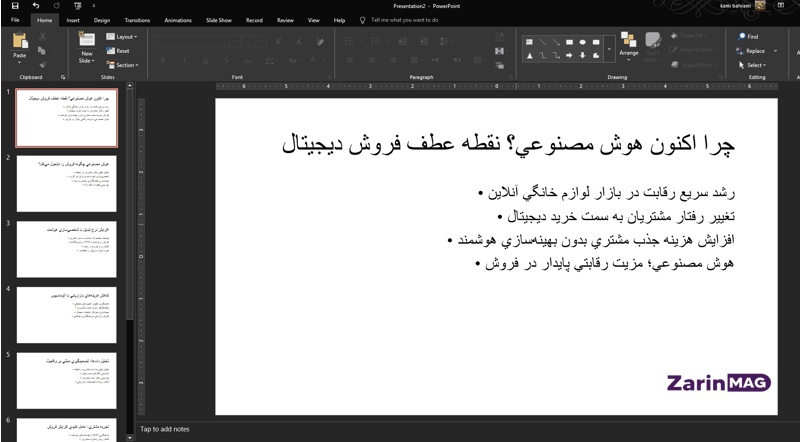Select the Format Painter brush

click(42, 65)
